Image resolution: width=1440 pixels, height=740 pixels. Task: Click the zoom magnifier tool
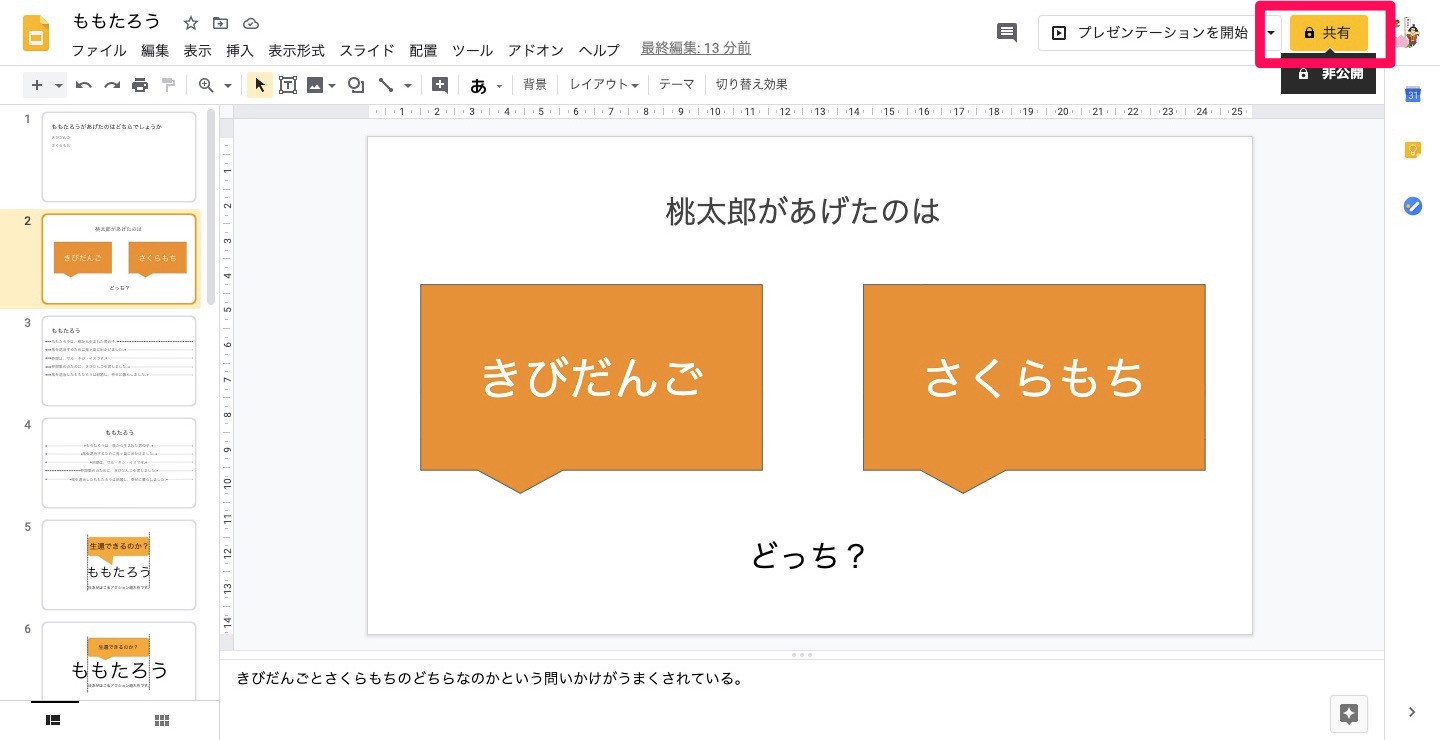tap(206, 85)
